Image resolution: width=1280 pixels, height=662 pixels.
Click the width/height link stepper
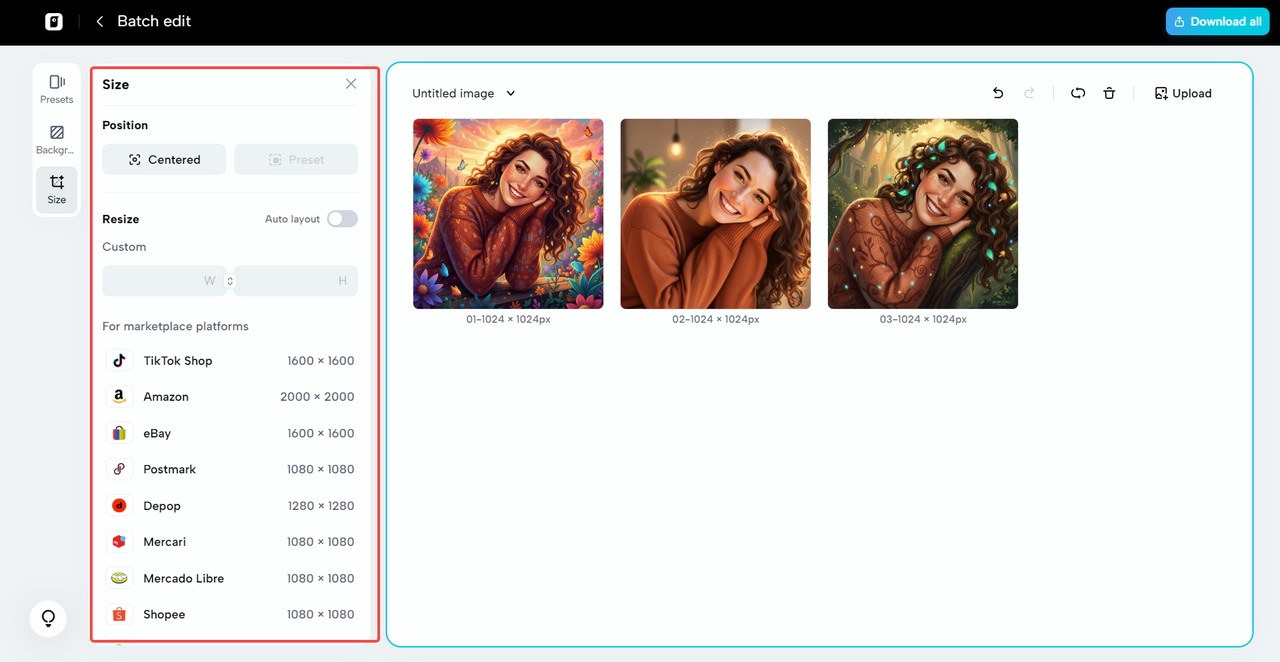(x=230, y=281)
